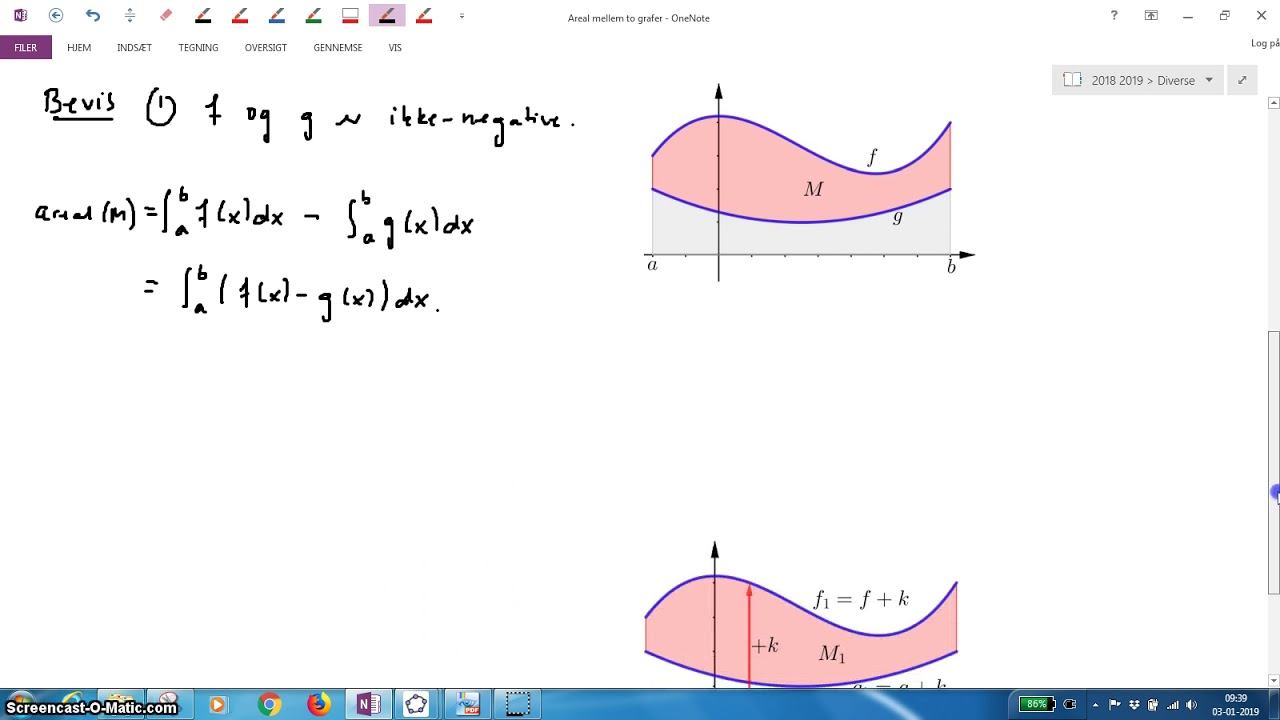Click the battery 86% indicator
This screenshot has height=720, width=1280.
coord(1036,704)
